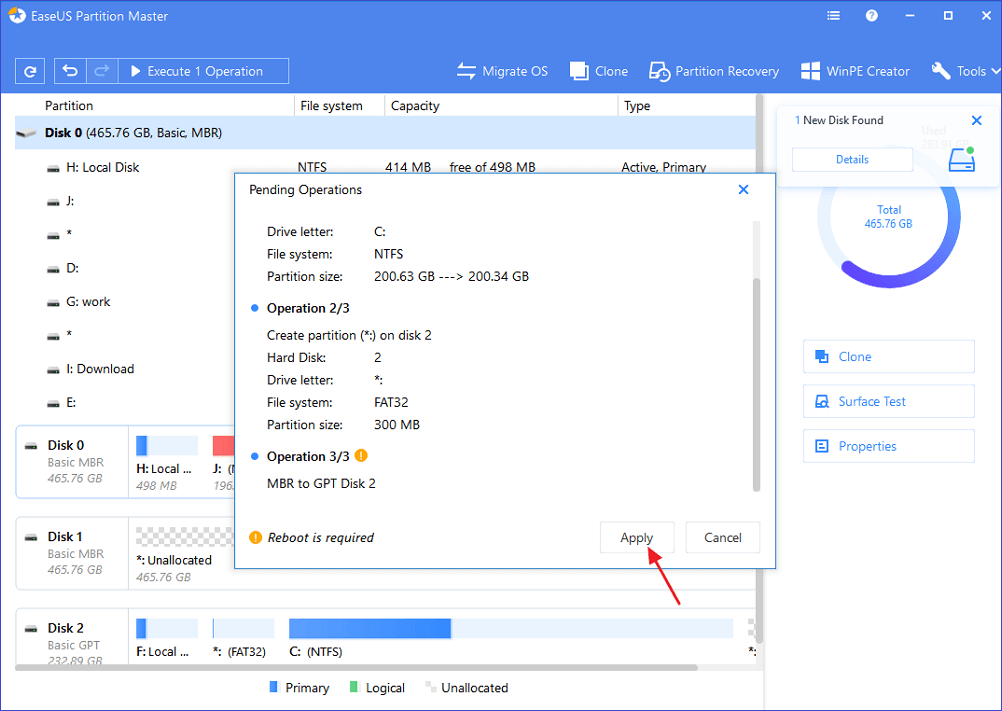Image resolution: width=1002 pixels, height=711 pixels.
Task: Sort by the File system column header
Action: pyautogui.click(x=331, y=106)
